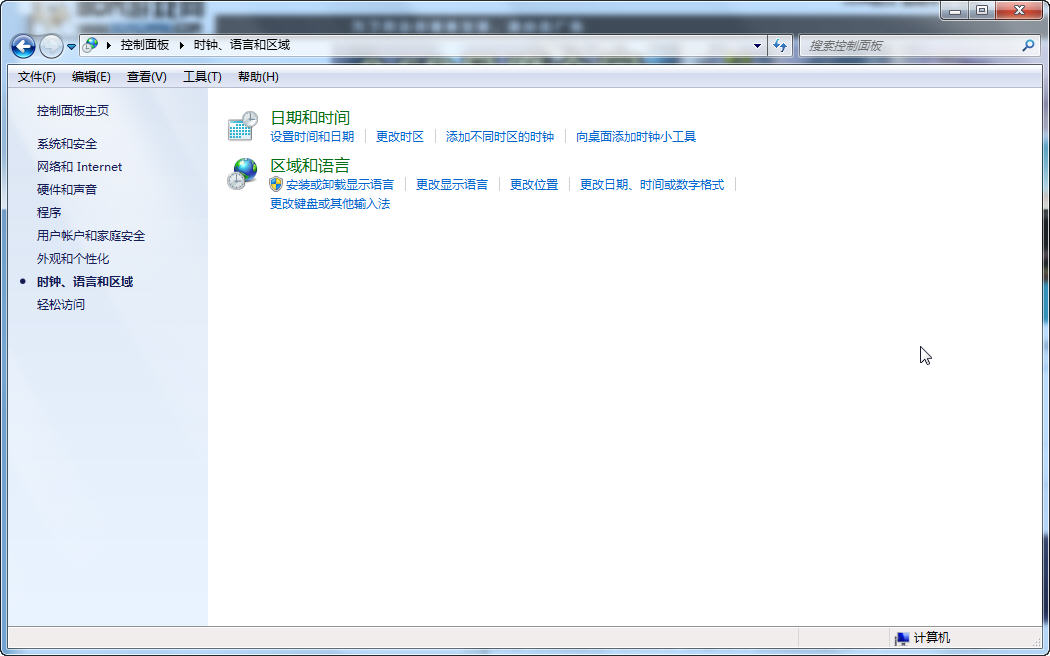This screenshot has height=656, width=1050.
Task: Click 更改键盘或其他输入法 link
Action: tap(329, 203)
